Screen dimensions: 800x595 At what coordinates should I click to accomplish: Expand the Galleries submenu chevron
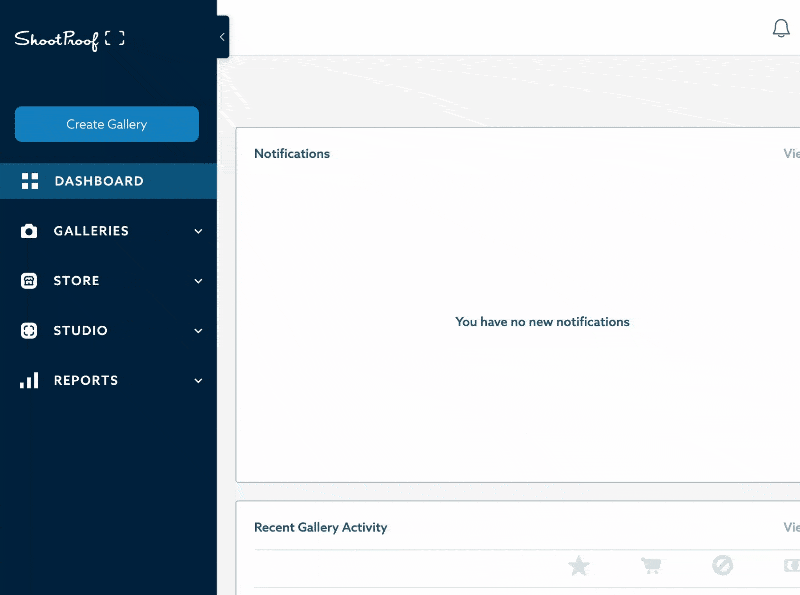coord(198,231)
